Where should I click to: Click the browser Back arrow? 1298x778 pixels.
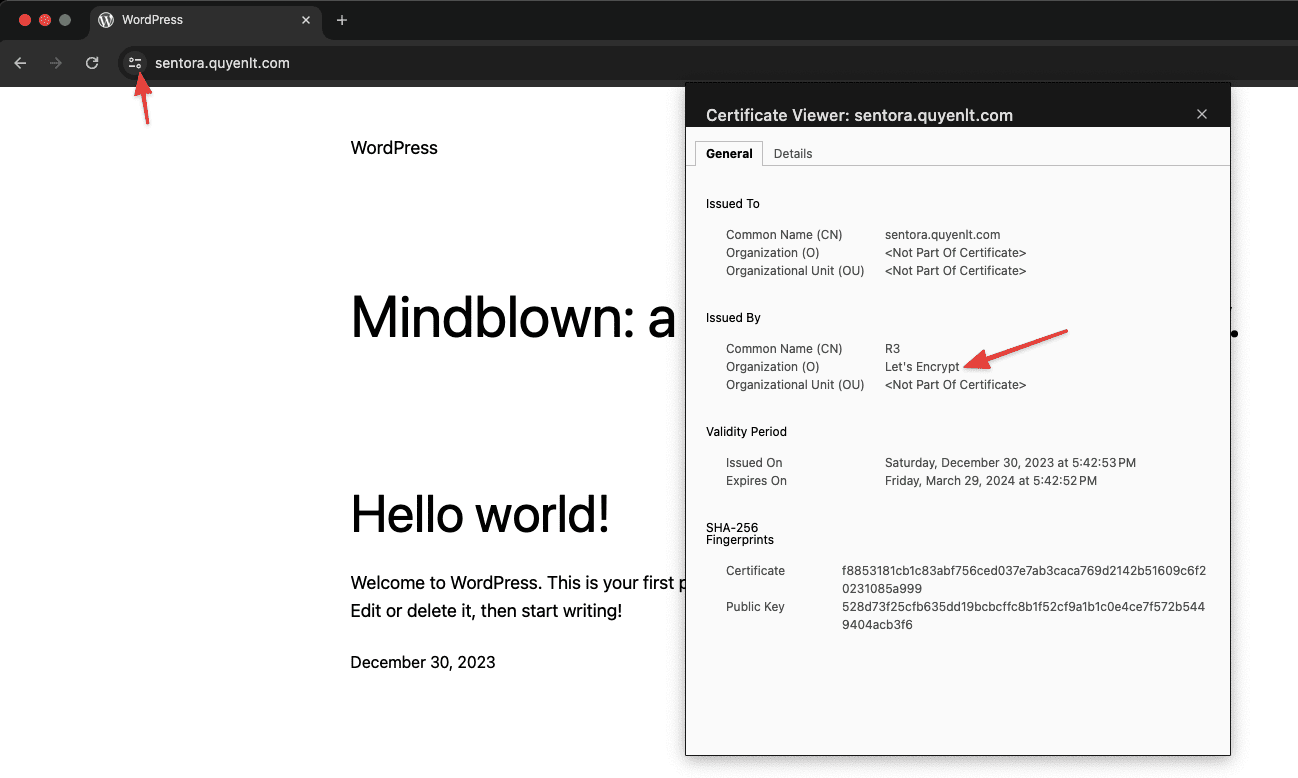coord(20,63)
